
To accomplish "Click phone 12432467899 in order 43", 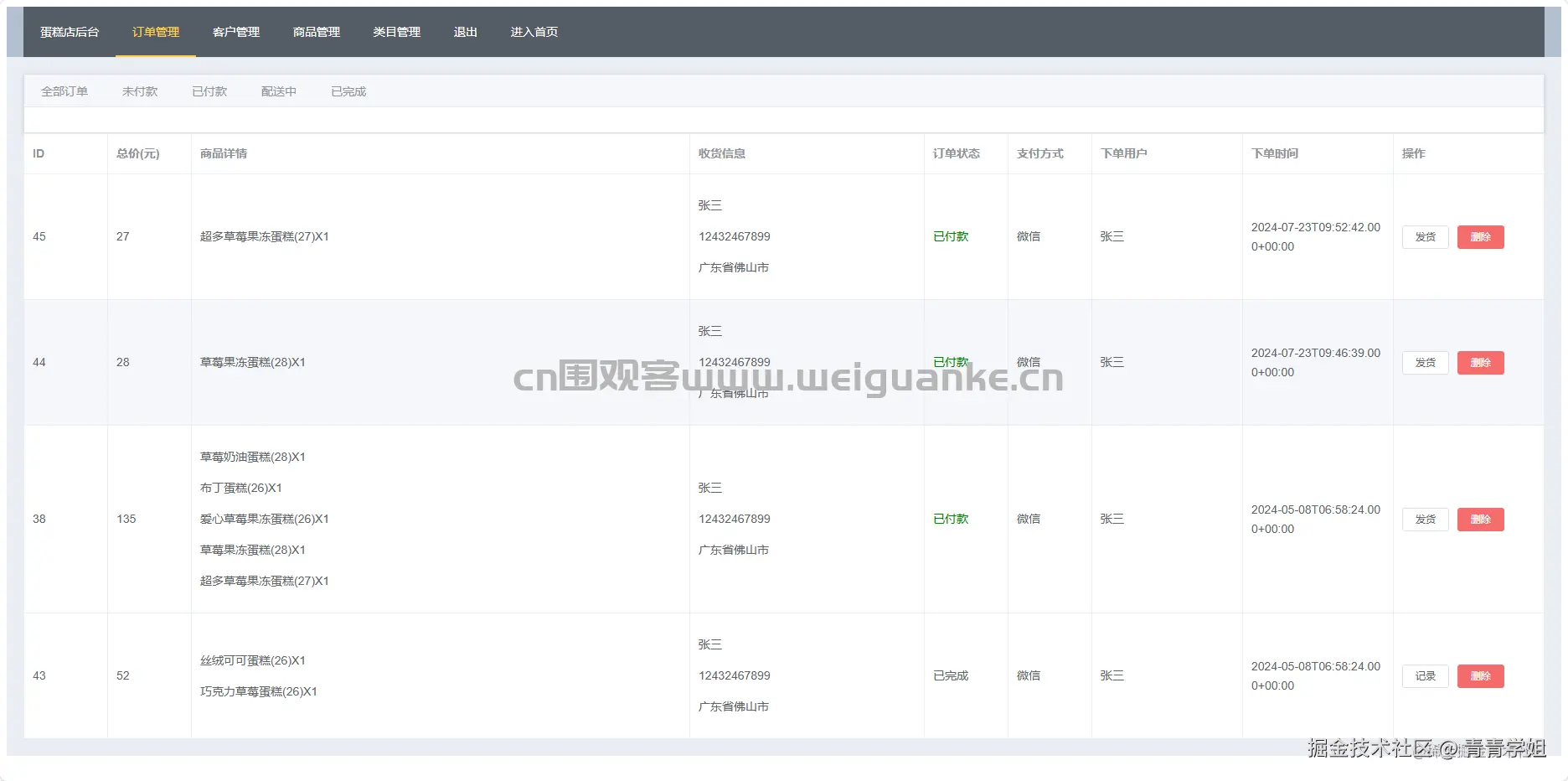I will [x=735, y=675].
